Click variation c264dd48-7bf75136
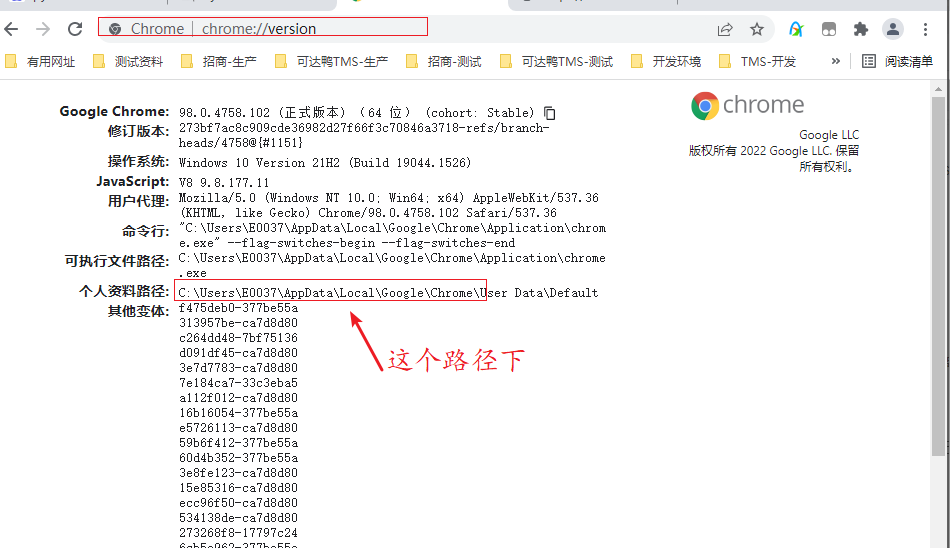This screenshot has height=548, width=950. click(238, 338)
